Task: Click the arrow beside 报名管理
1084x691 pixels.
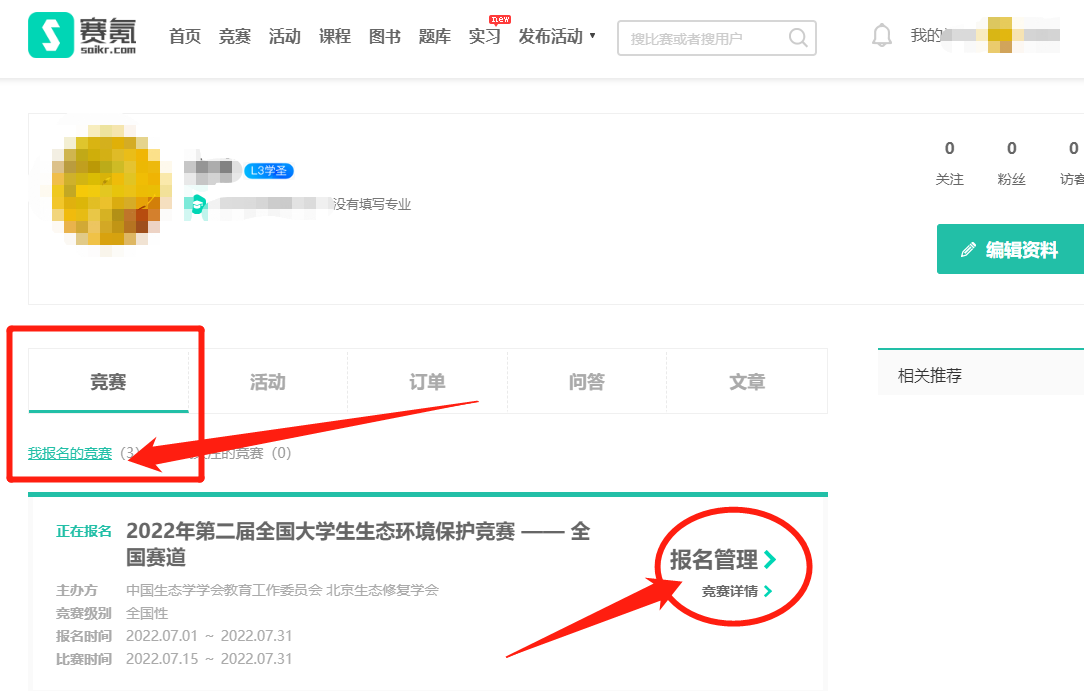Action: 769,560
